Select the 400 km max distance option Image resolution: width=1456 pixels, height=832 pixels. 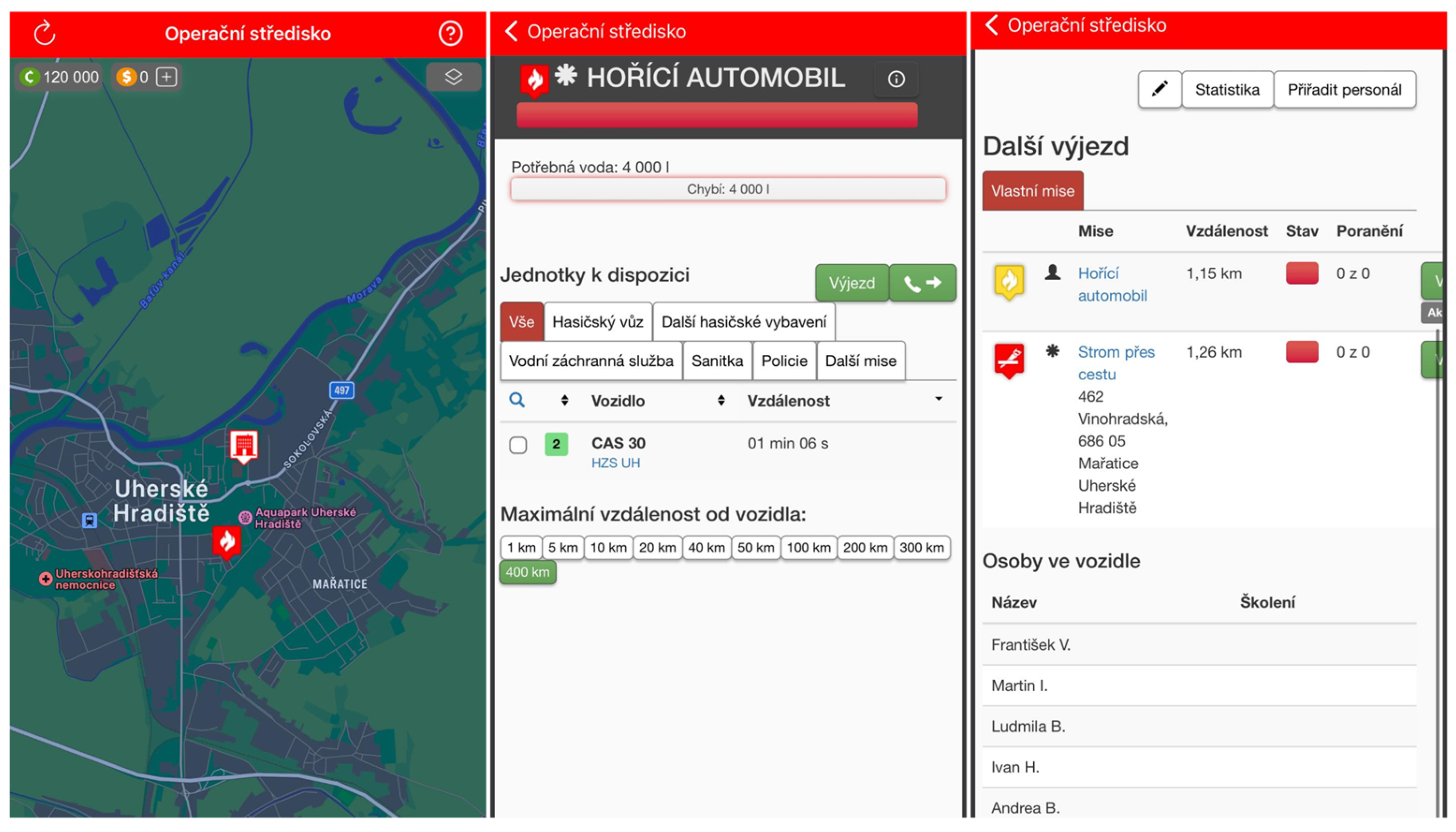point(527,572)
